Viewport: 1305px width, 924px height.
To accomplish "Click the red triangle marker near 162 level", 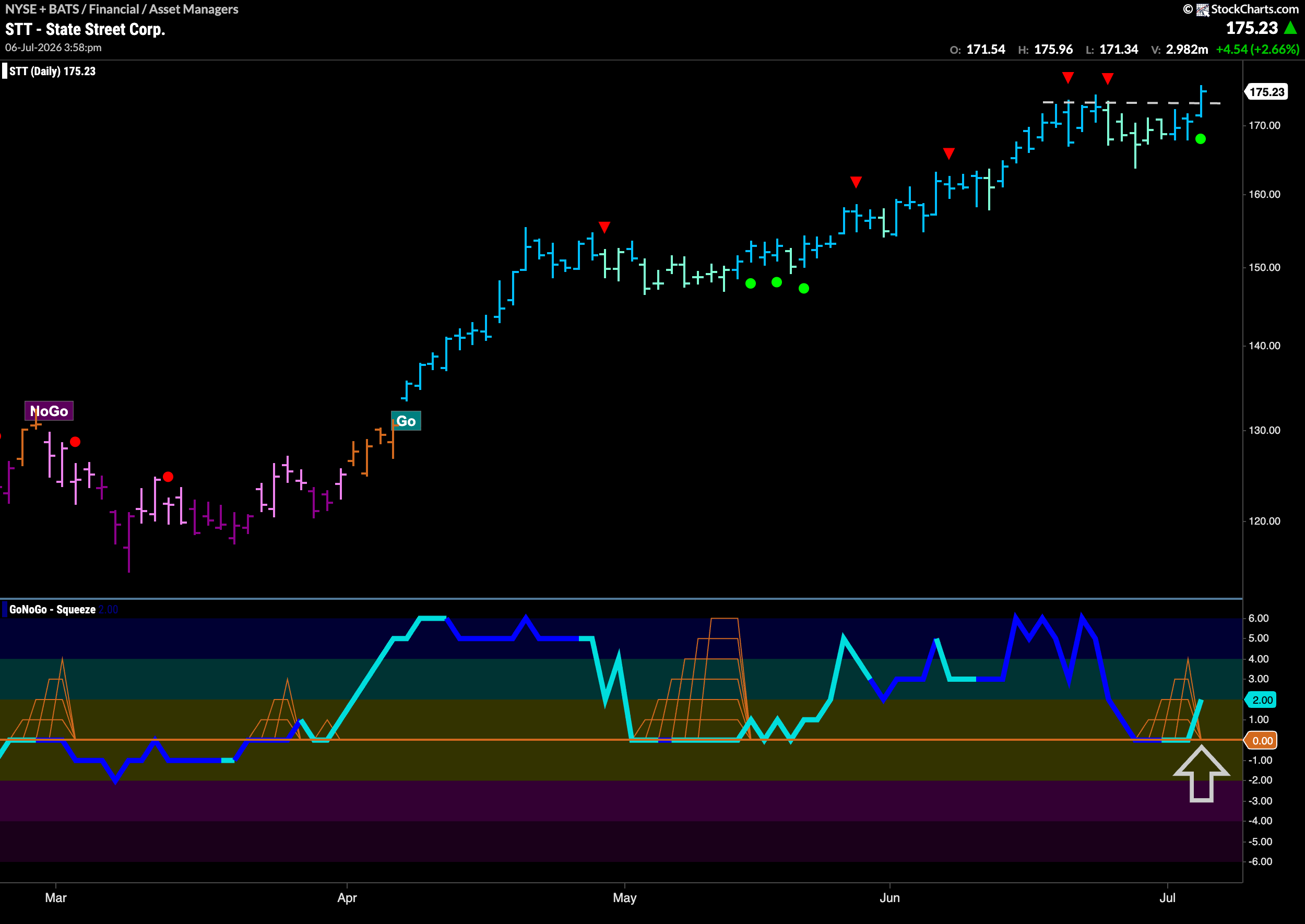I will [x=856, y=182].
